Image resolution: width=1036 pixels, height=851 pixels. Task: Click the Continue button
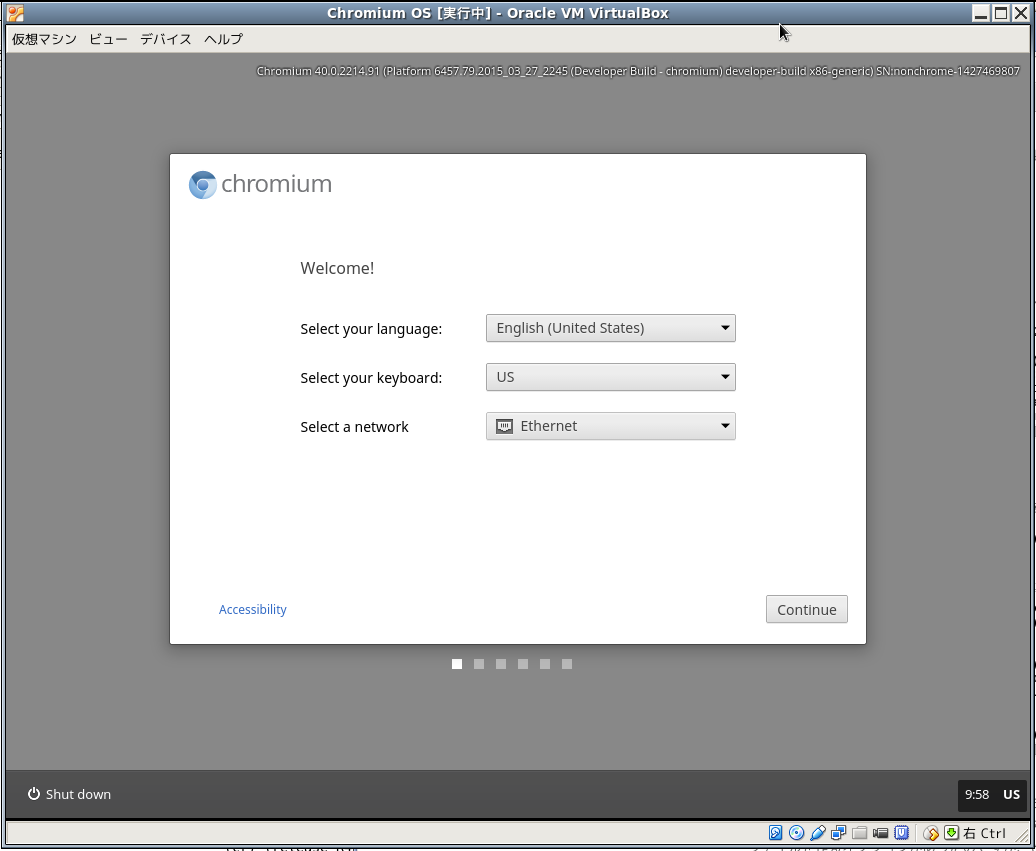point(807,609)
